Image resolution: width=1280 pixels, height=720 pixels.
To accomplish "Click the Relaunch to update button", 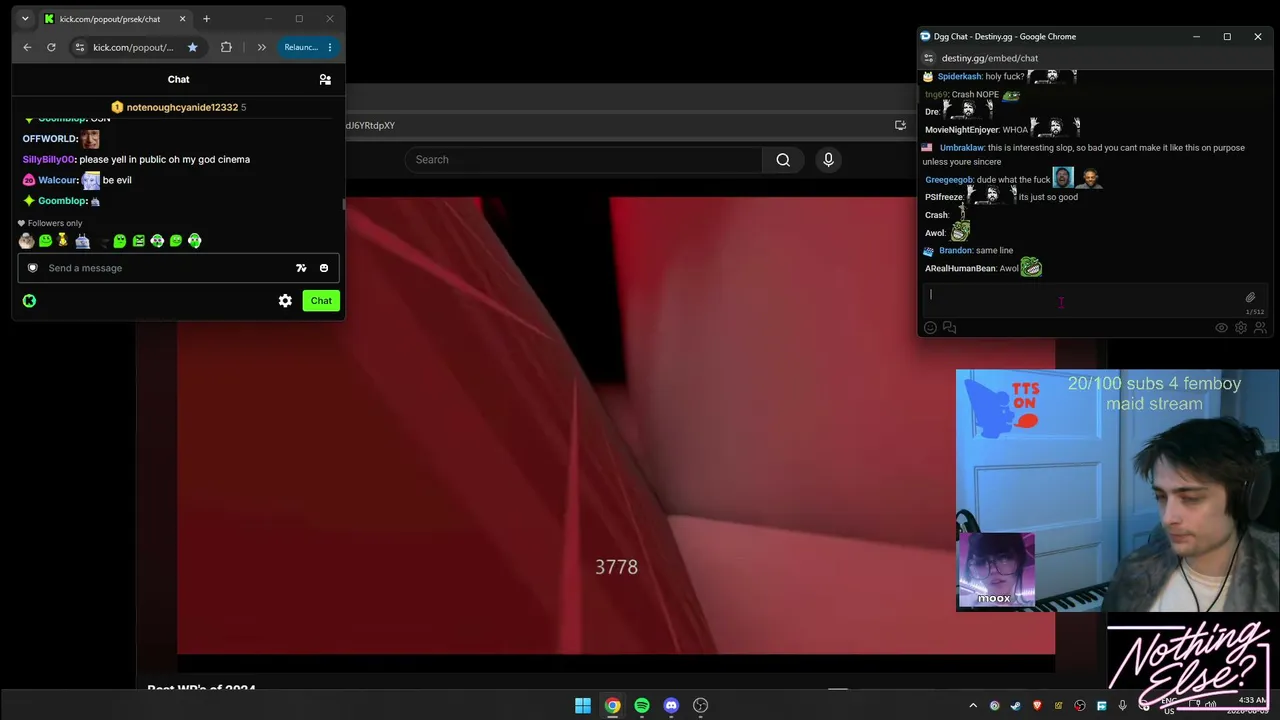I will click(302, 47).
